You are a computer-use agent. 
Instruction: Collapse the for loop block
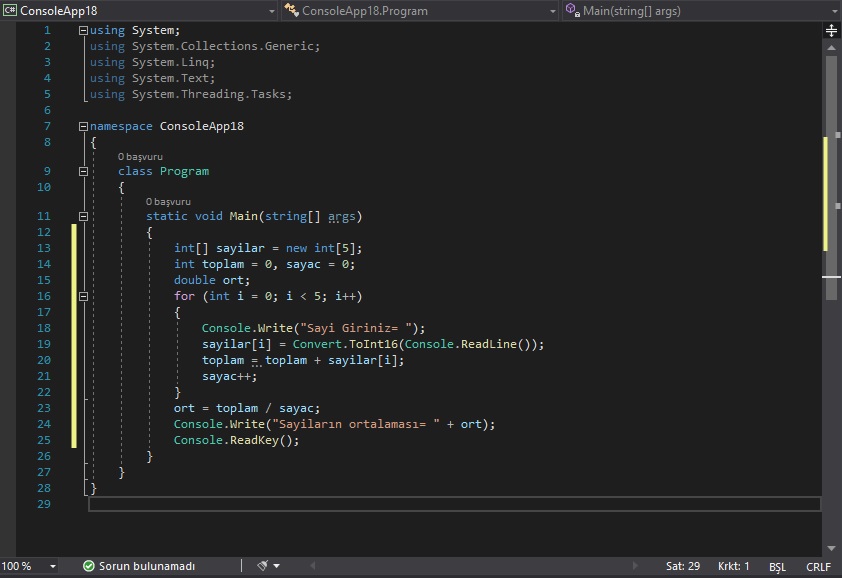(x=83, y=297)
